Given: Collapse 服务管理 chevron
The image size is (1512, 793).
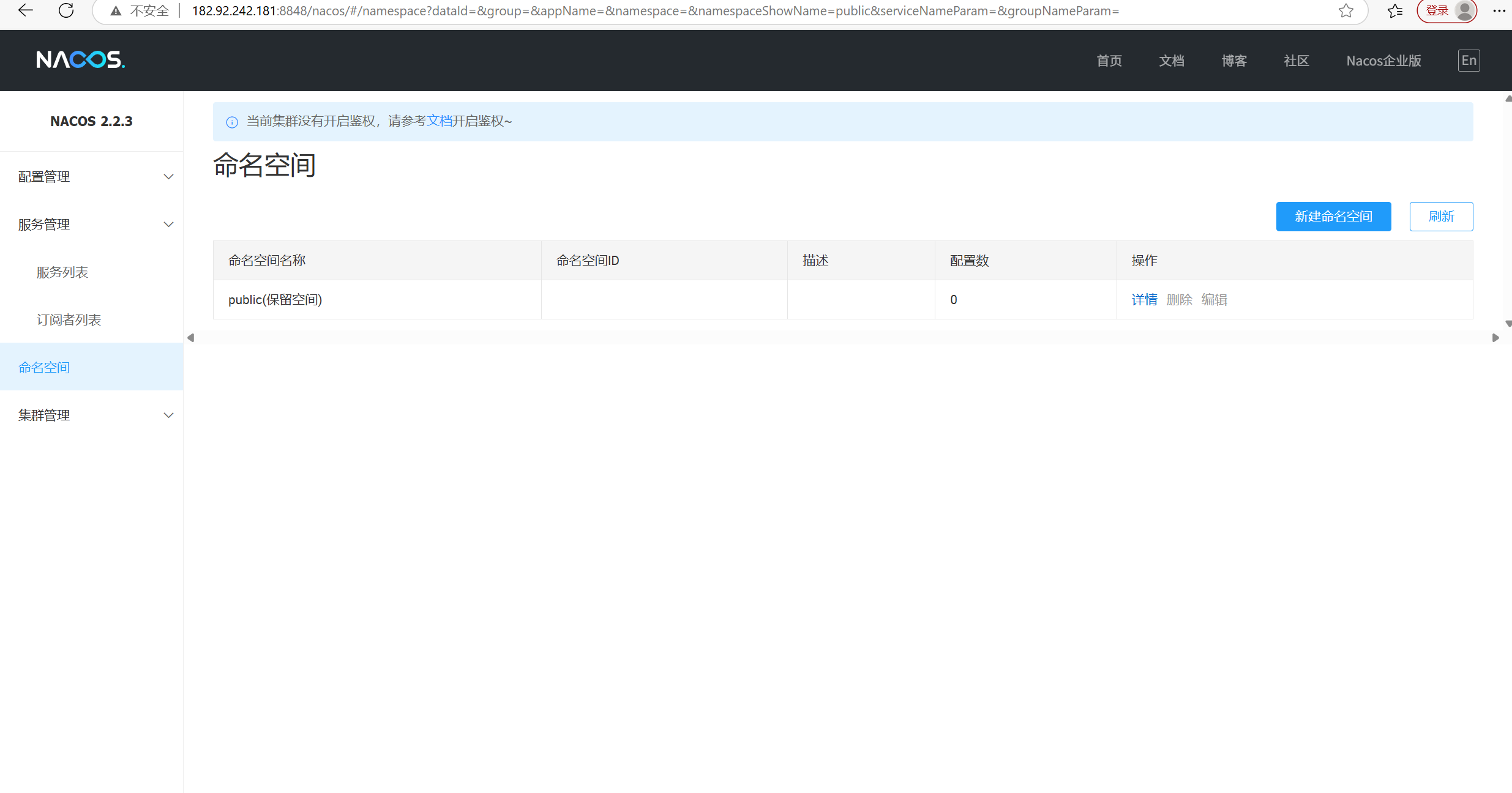Looking at the screenshot, I should pos(168,225).
